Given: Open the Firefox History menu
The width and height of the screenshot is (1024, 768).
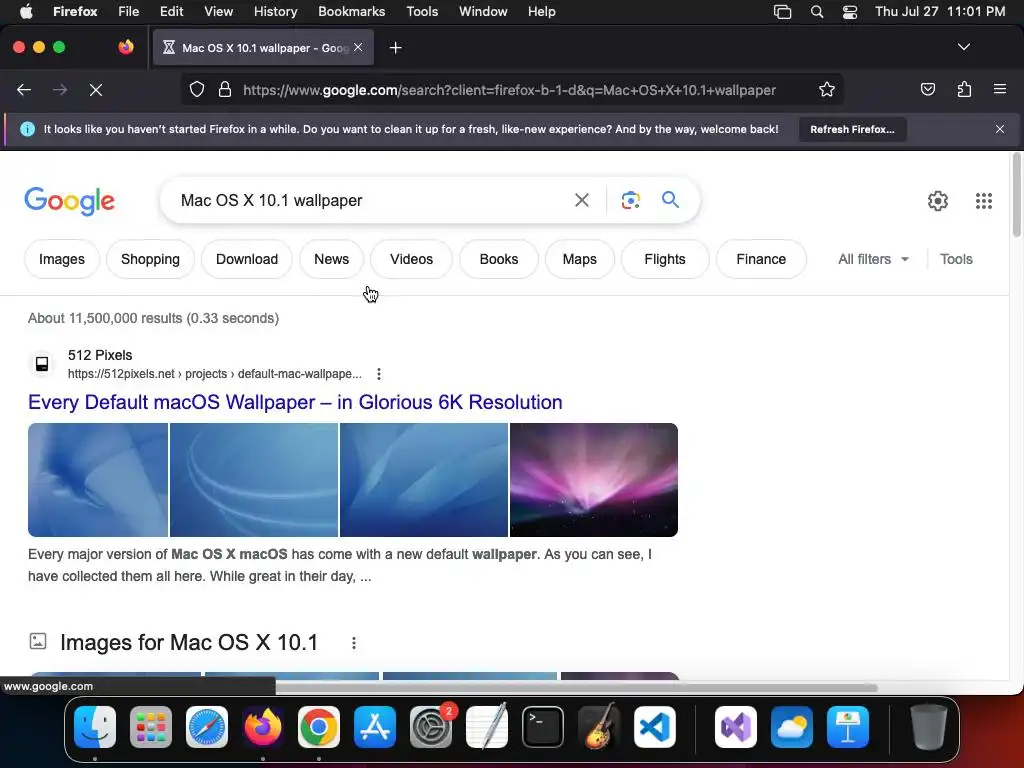Looking at the screenshot, I should point(275,12).
